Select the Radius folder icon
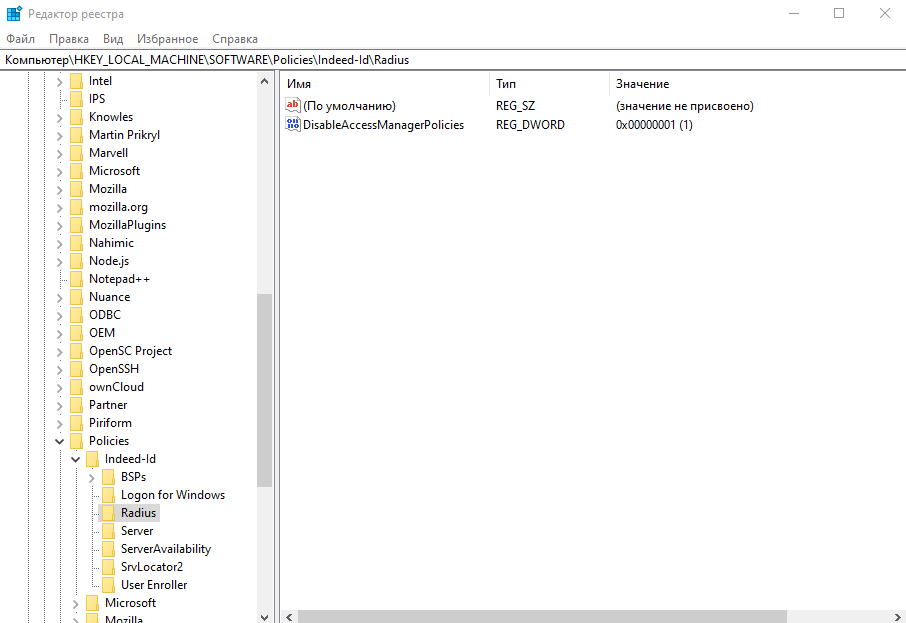 (x=108, y=513)
